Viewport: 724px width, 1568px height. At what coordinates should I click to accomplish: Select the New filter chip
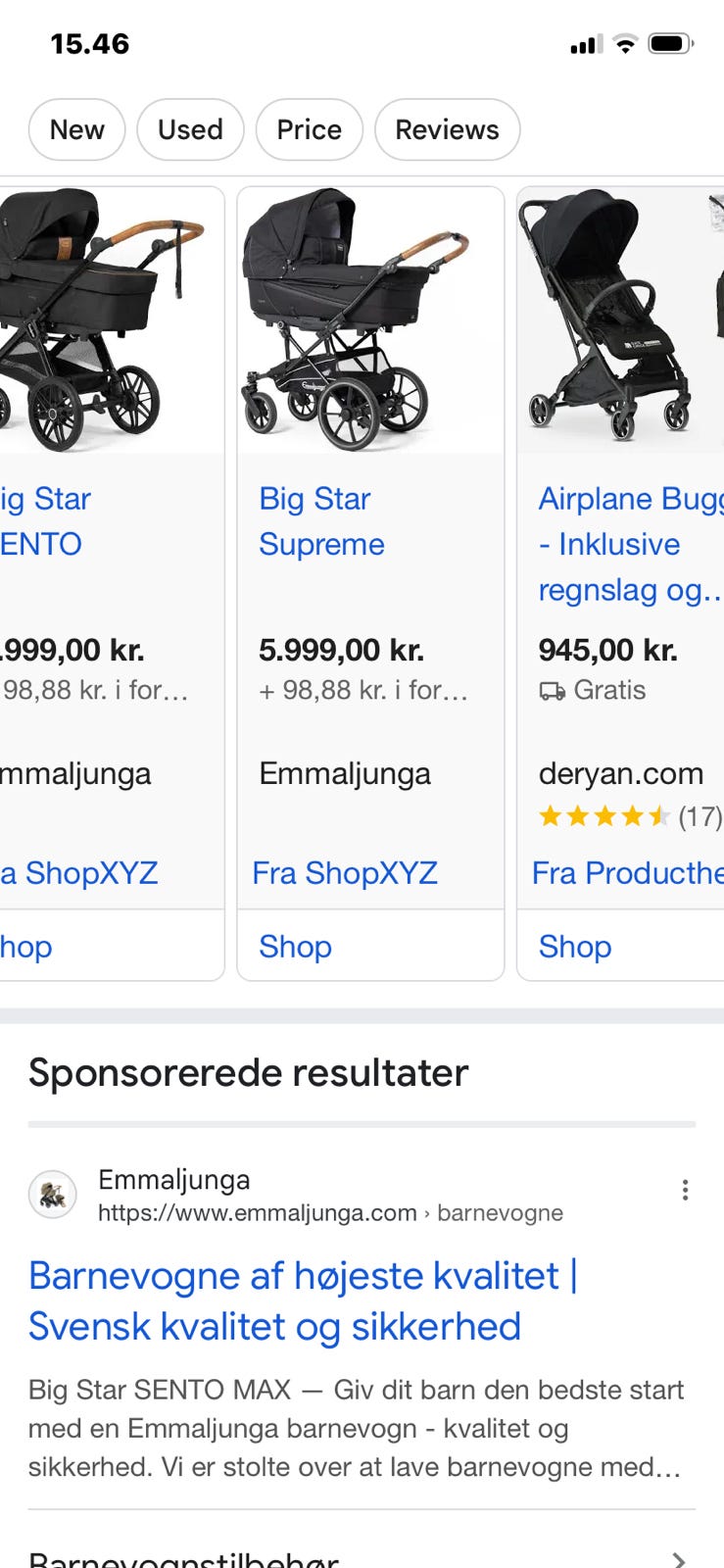[x=76, y=129]
